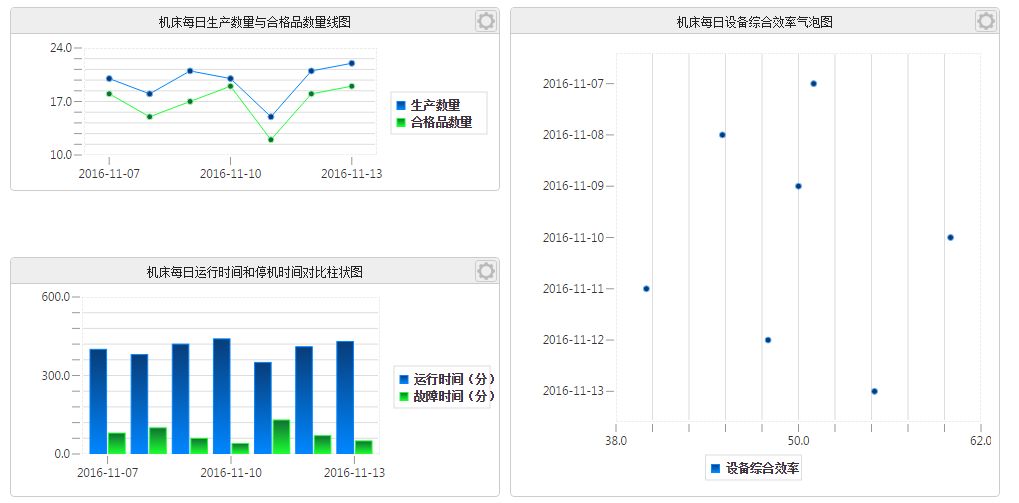This screenshot has height=503, width=1019.
Task: Select the bubble point for 2016-11-07
Action: [814, 83]
